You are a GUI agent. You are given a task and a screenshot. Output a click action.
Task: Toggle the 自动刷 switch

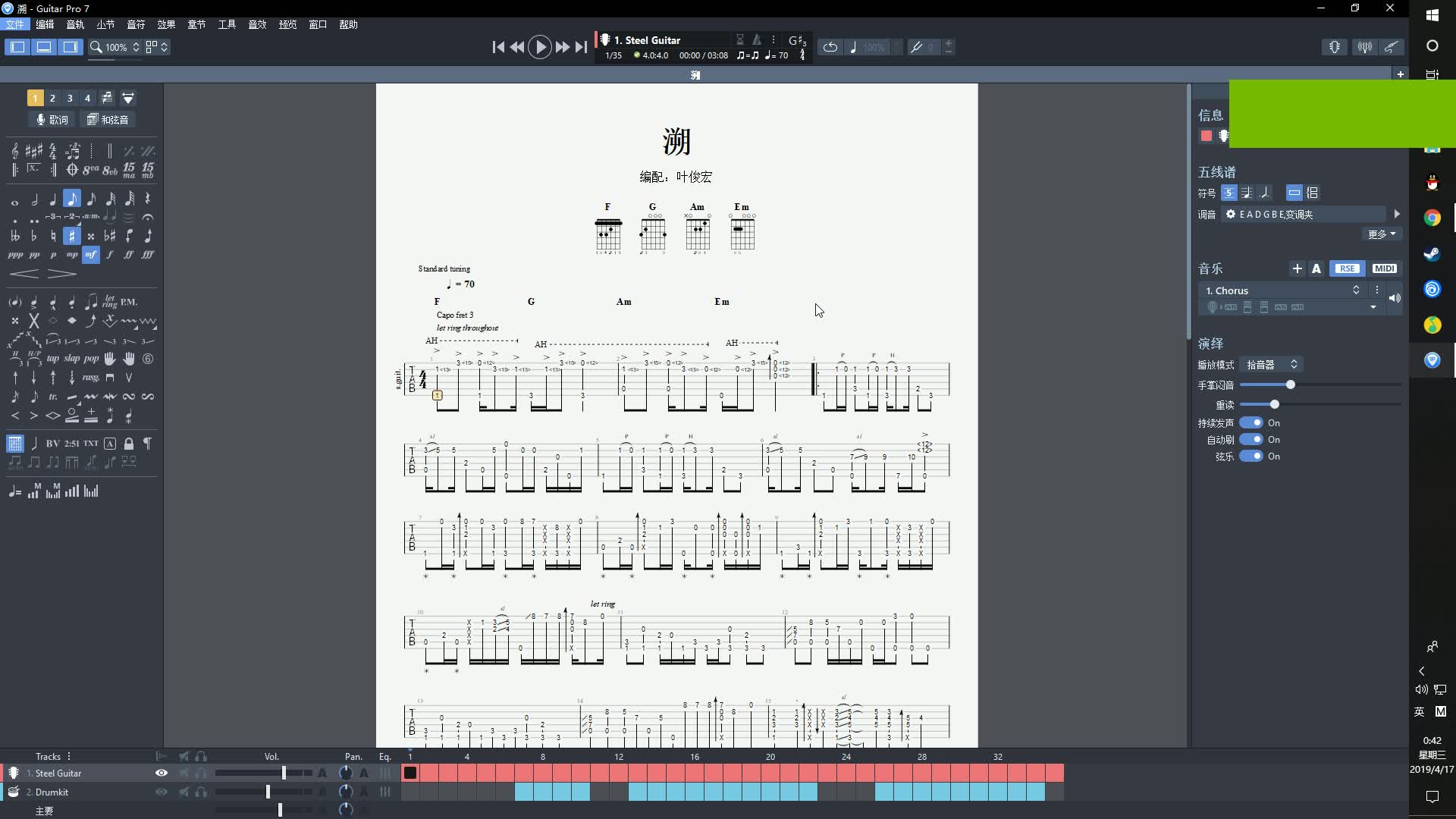(1250, 440)
